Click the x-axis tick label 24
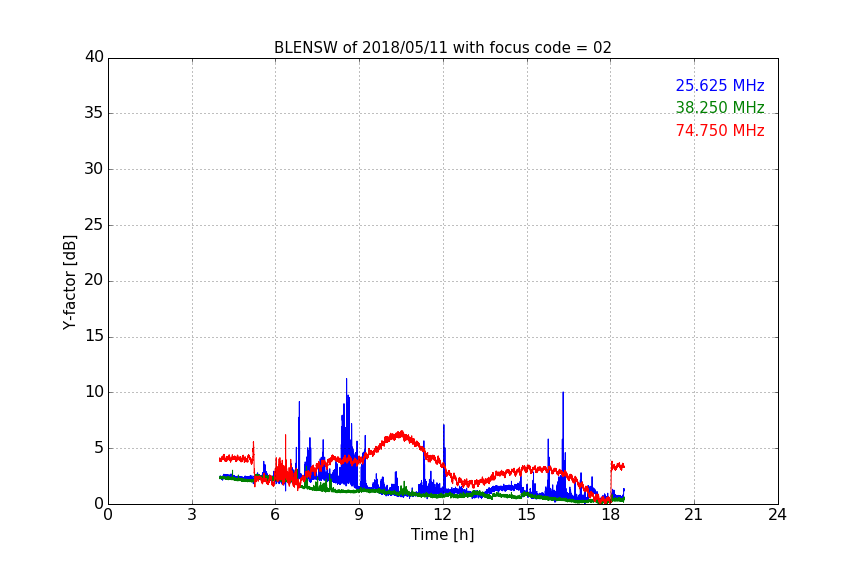This screenshot has width=864, height=576. [778, 515]
